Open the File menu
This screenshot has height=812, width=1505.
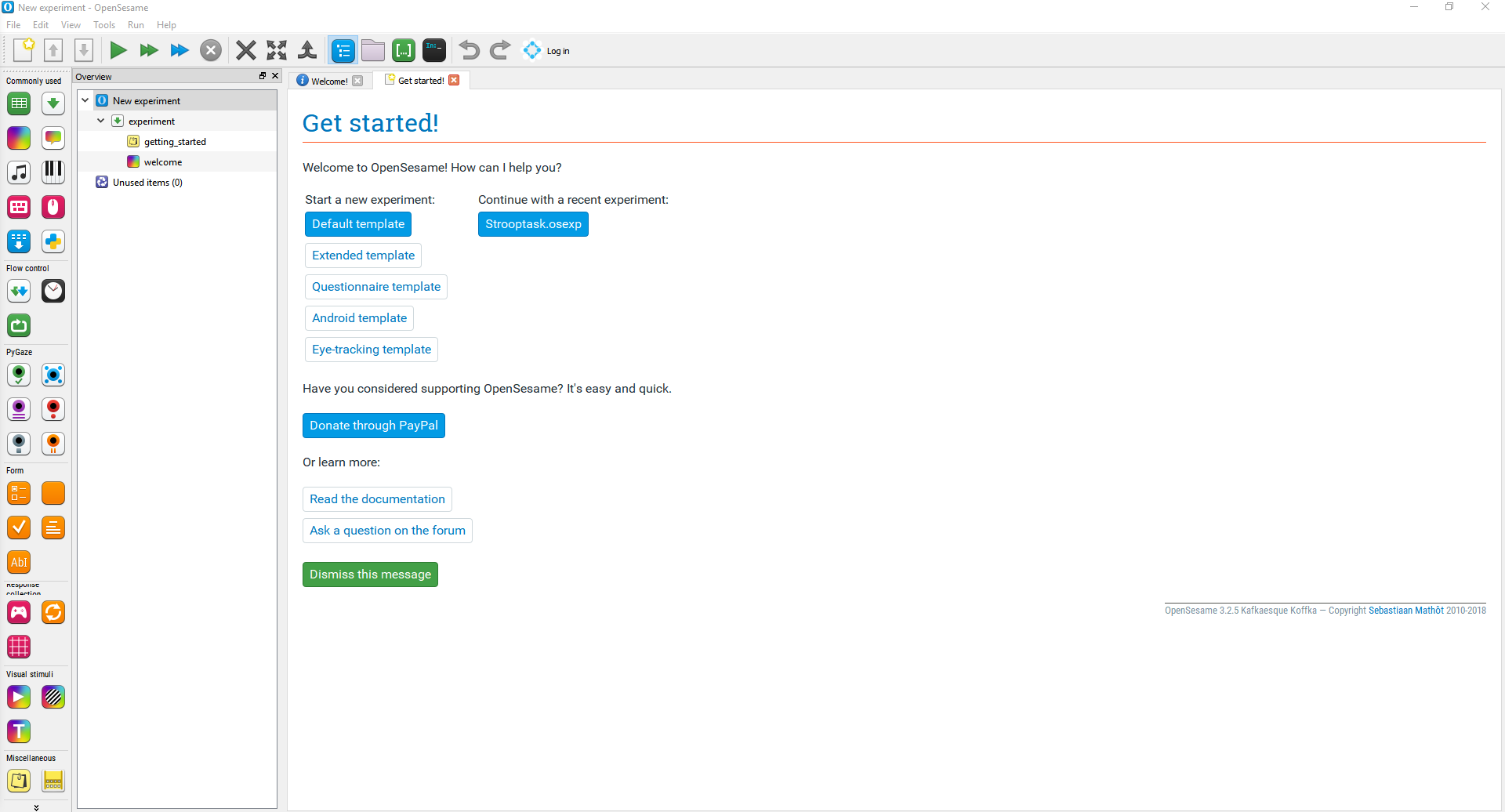click(x=13, y=25)
